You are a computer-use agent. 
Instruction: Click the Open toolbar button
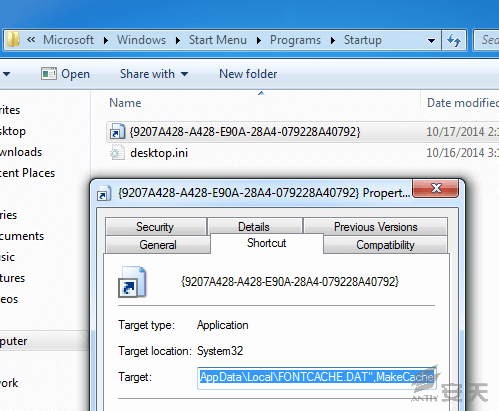click(65, 74)
